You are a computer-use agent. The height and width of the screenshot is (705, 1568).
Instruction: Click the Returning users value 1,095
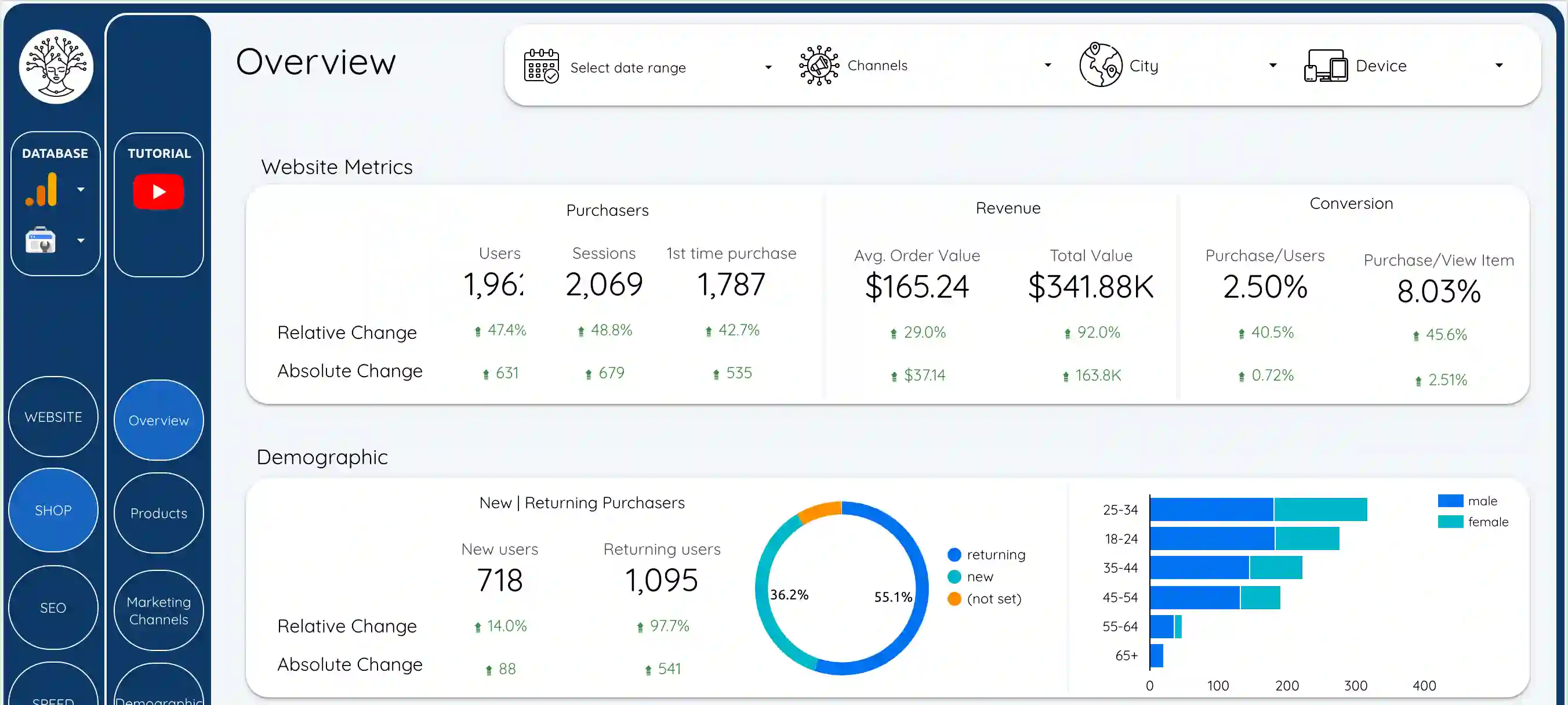pyautogui.click(x=662, y=580)
